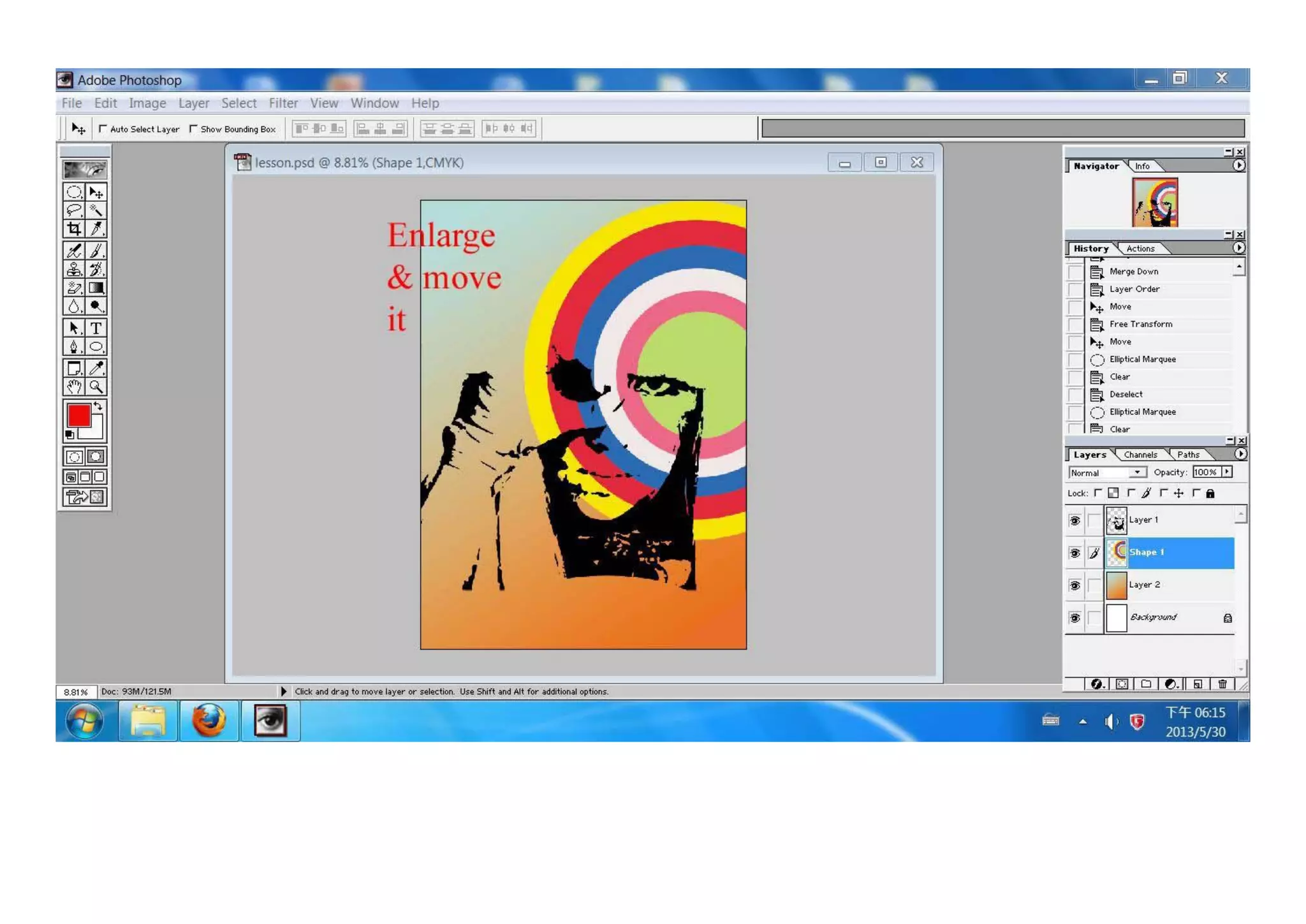
Task: Select the Dodge tool
Action: pos(96,306)
